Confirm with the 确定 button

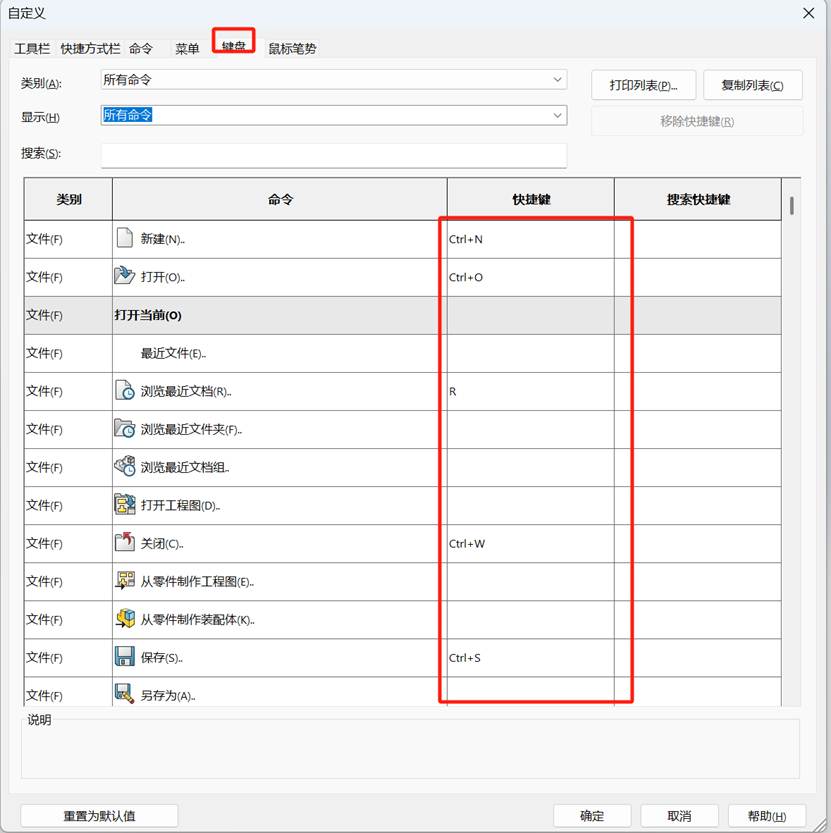[x=592, y=815]
